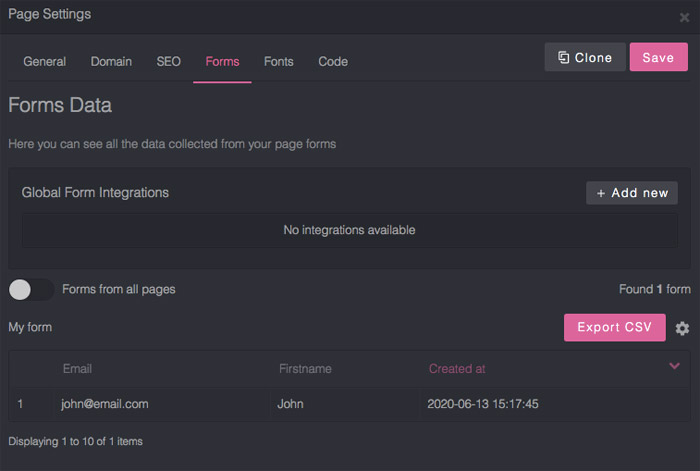This screenshot has height=471, width=700.
Task: Toggle Forms from all pages switch
Action: coord(31,289)
